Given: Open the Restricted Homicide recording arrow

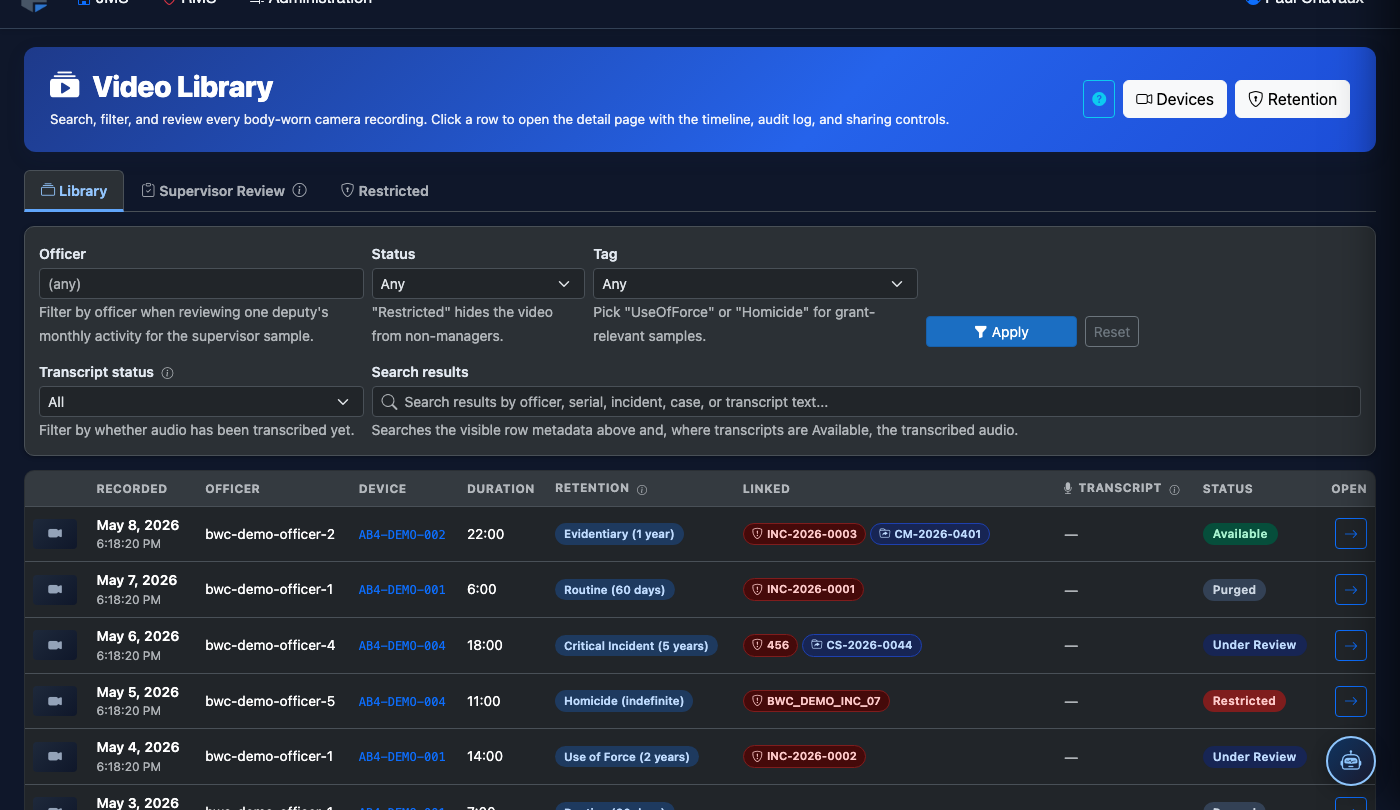Looking at the screenshot, I should 1351,701.
